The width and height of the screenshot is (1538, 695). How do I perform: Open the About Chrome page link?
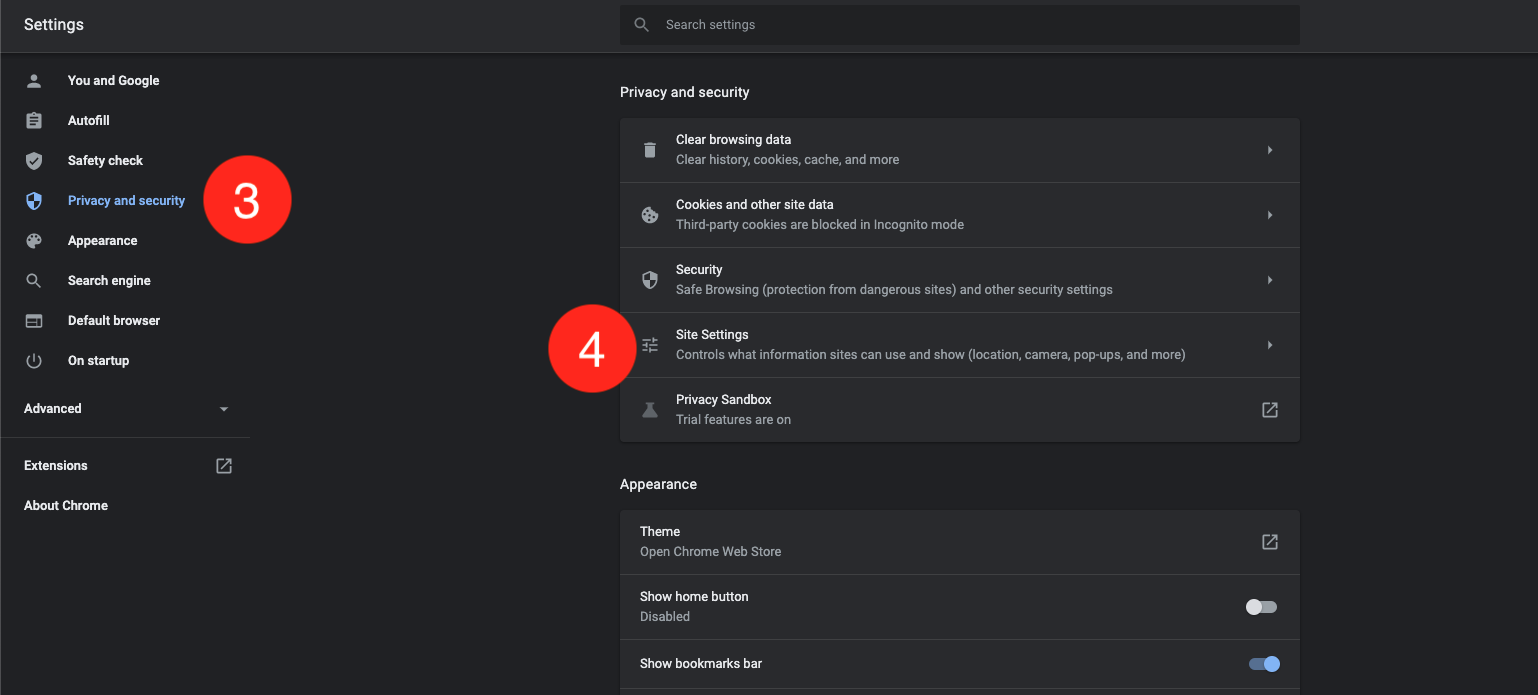pos(66,506)
